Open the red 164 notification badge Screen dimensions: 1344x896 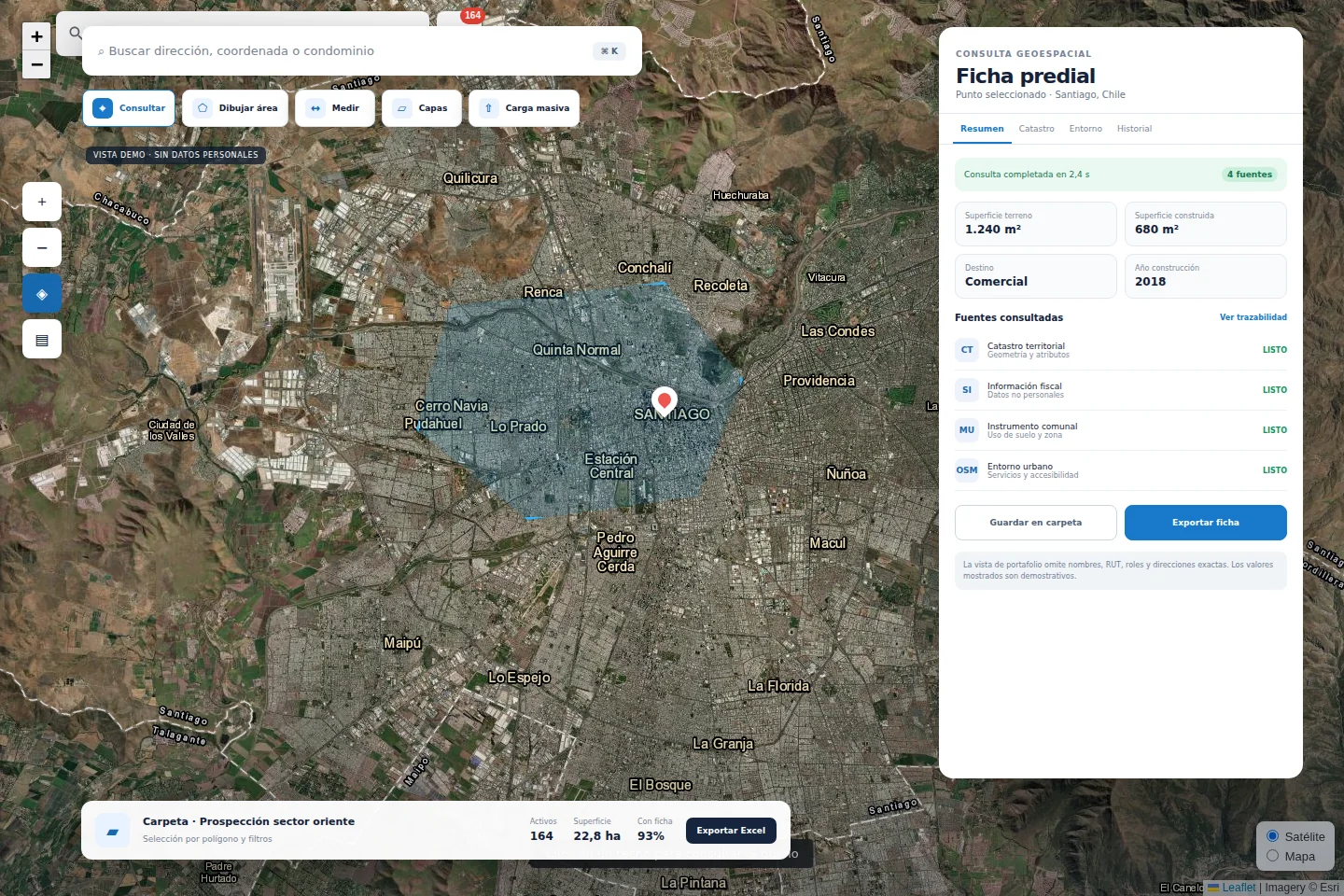point(473,15)
